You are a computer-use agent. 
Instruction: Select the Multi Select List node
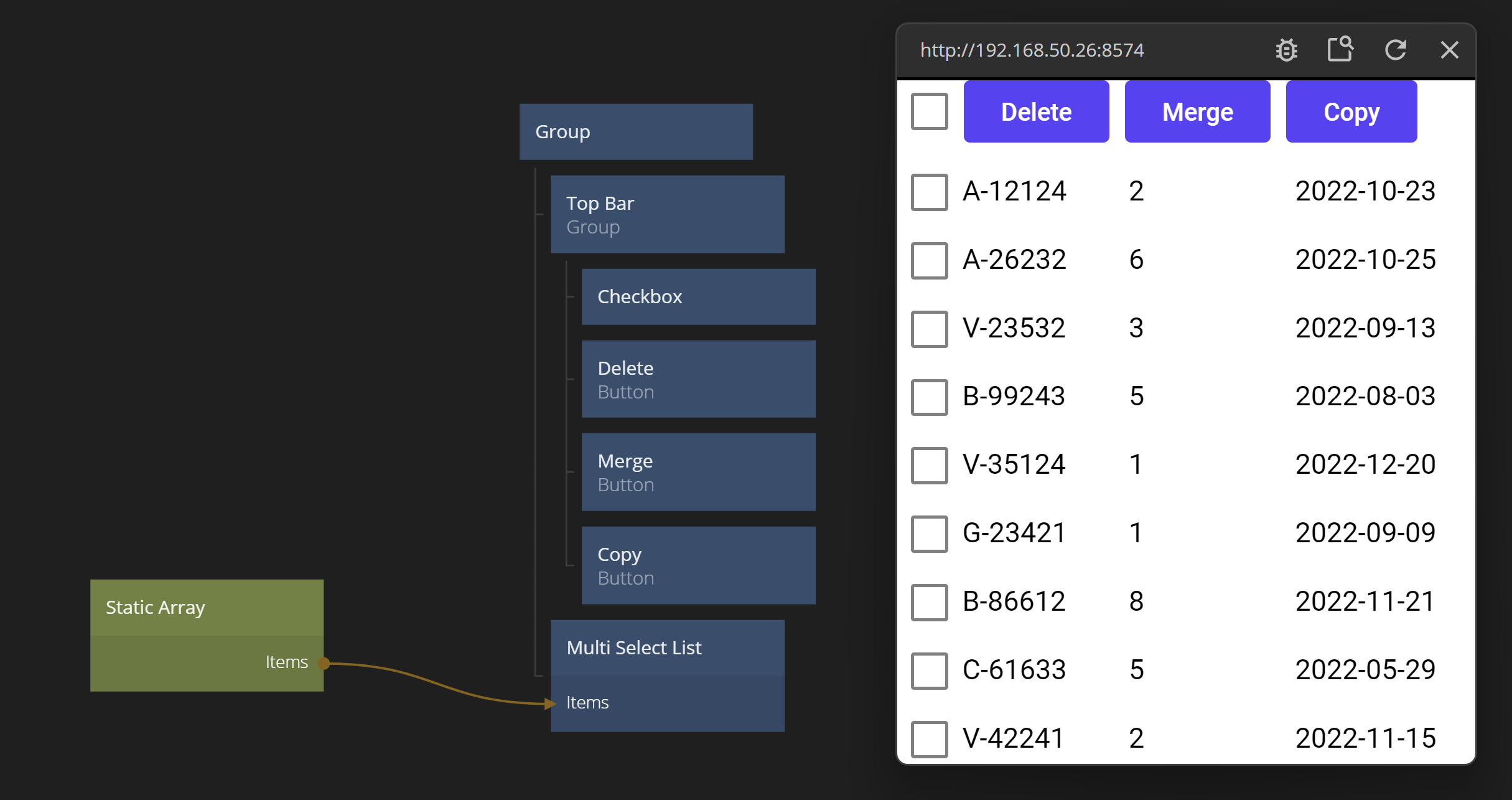[666, 648]
